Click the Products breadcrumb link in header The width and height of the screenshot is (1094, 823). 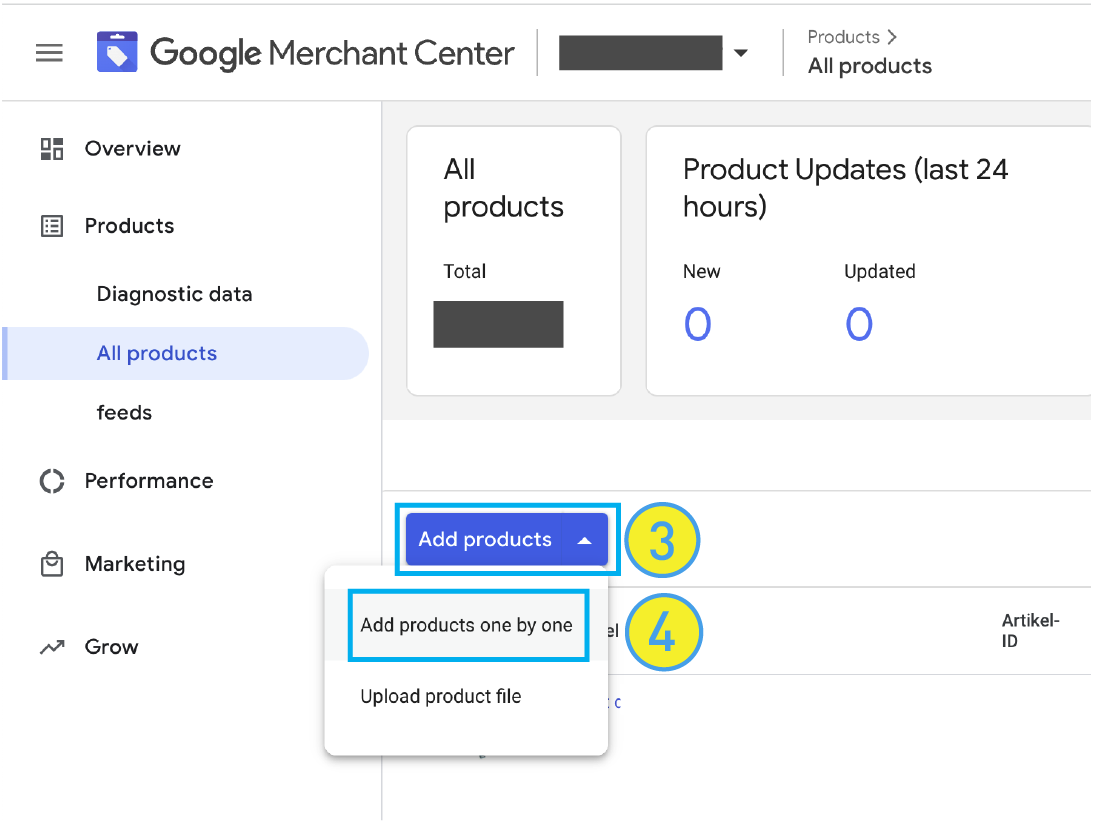843,37
